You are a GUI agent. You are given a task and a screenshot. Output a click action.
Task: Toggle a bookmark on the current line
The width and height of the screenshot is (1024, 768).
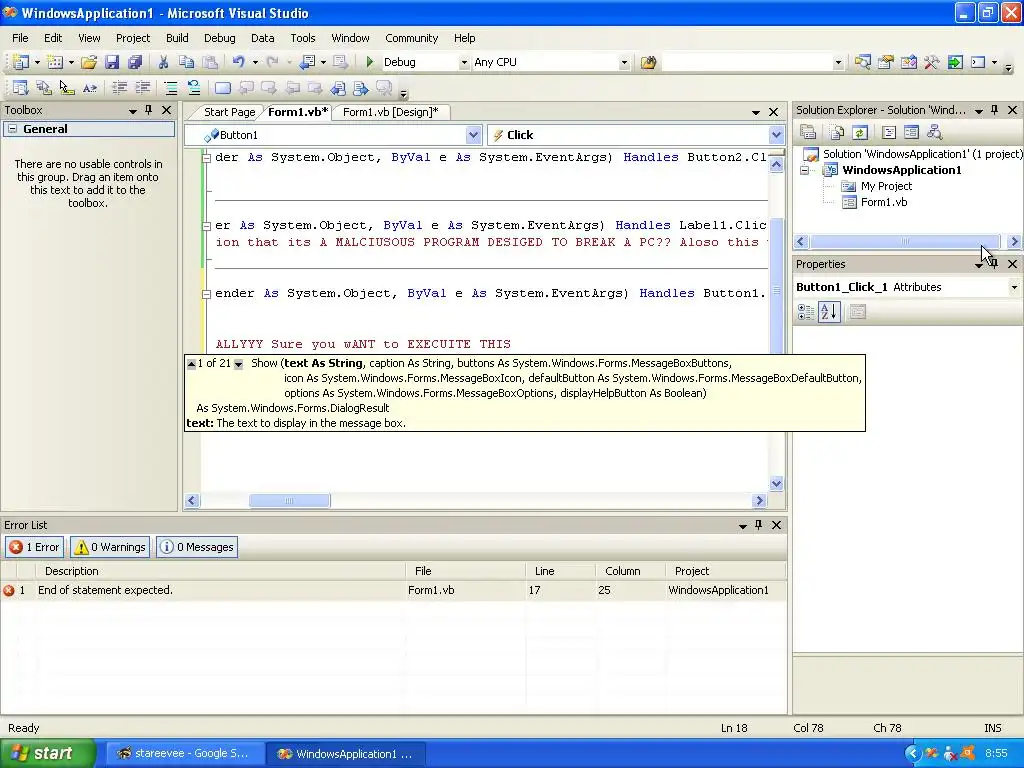coord(223,88)
